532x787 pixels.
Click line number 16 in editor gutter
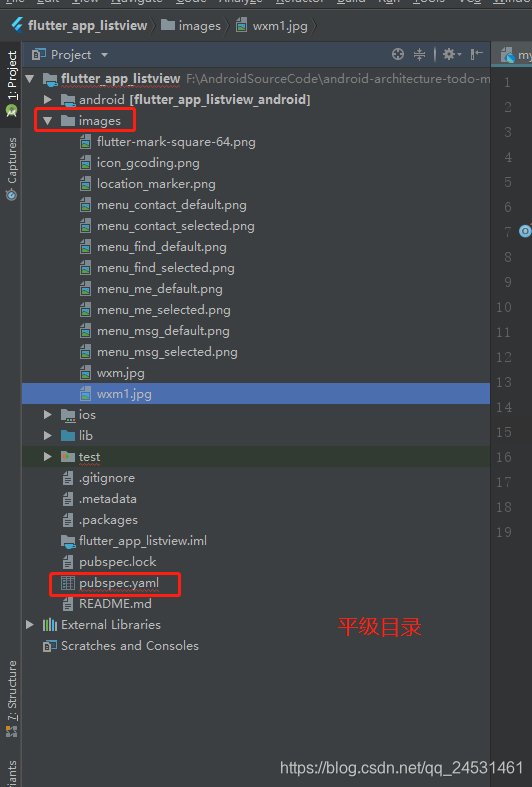pyautogui.click(x=504, y=457)
